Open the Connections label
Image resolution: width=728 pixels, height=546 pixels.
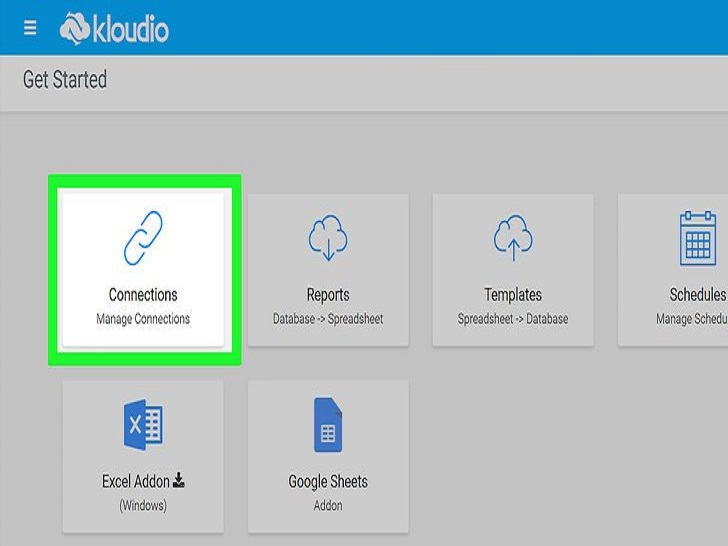pyautogui.click(x=143, y=295)
